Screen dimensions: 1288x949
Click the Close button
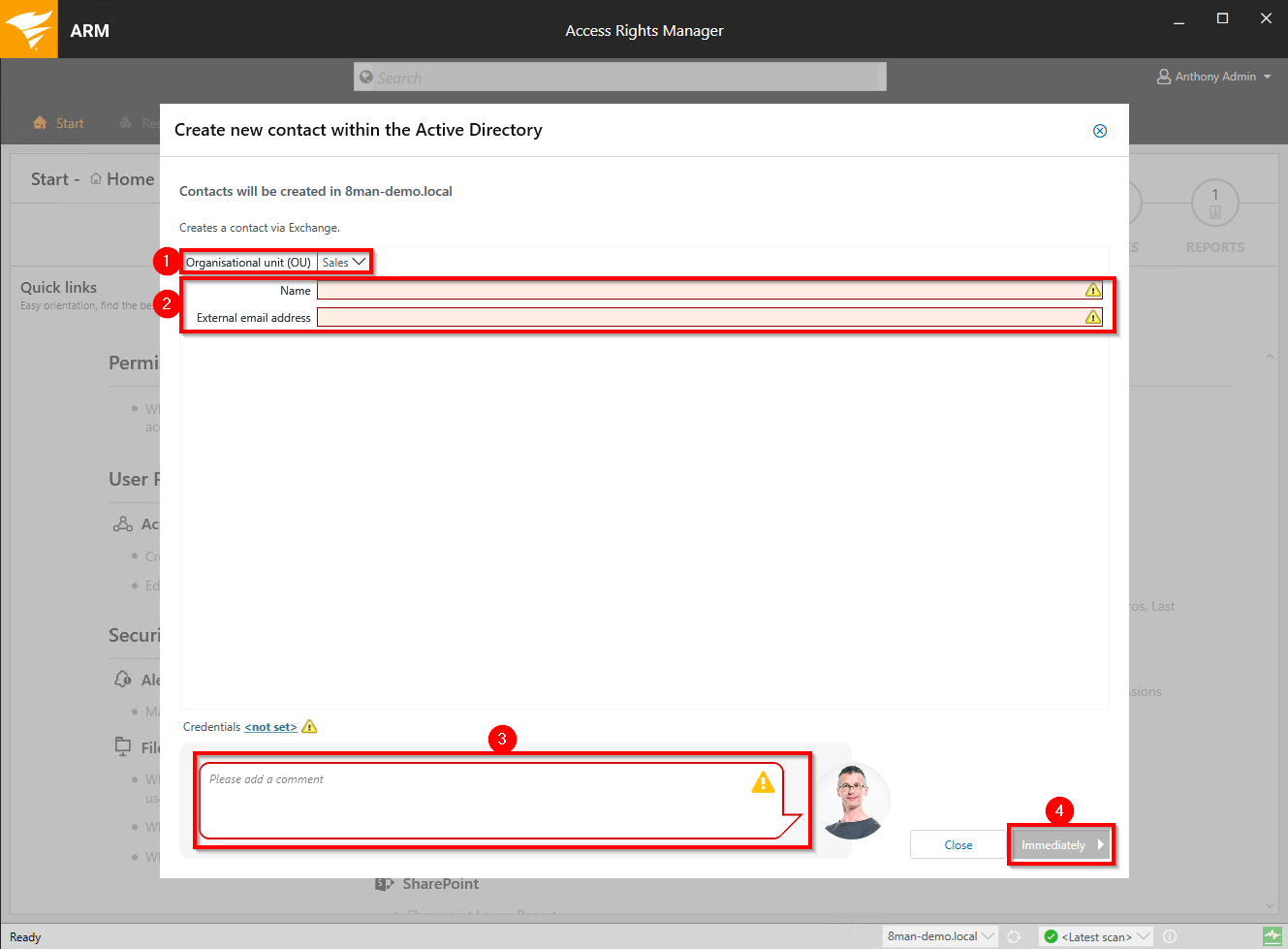coord(958,845)
